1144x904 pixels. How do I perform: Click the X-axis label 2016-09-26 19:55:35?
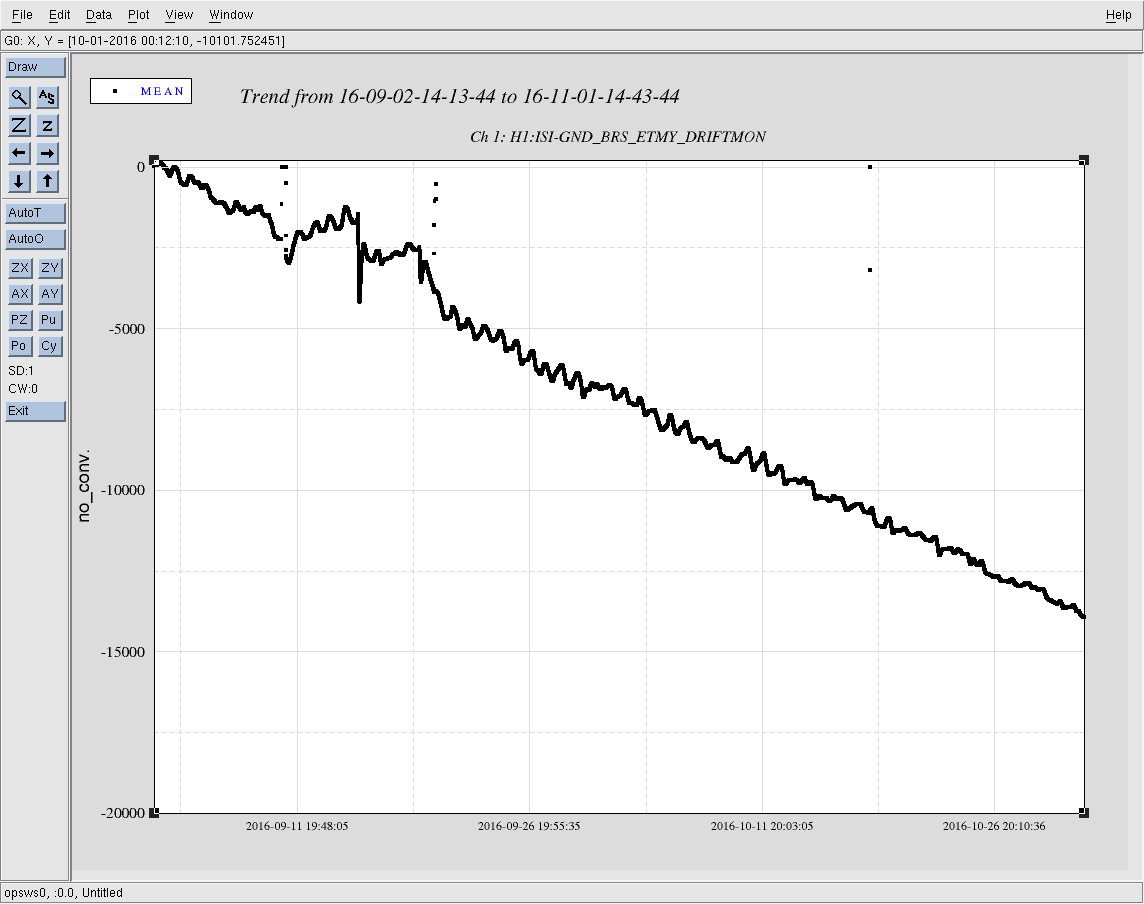529,826
